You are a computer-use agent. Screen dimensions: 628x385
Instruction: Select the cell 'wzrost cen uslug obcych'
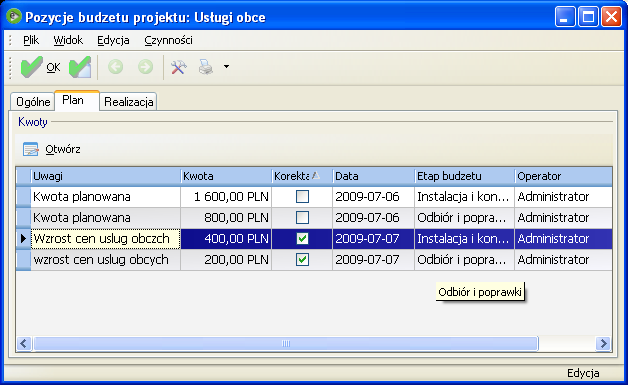[x=106, y=260]
